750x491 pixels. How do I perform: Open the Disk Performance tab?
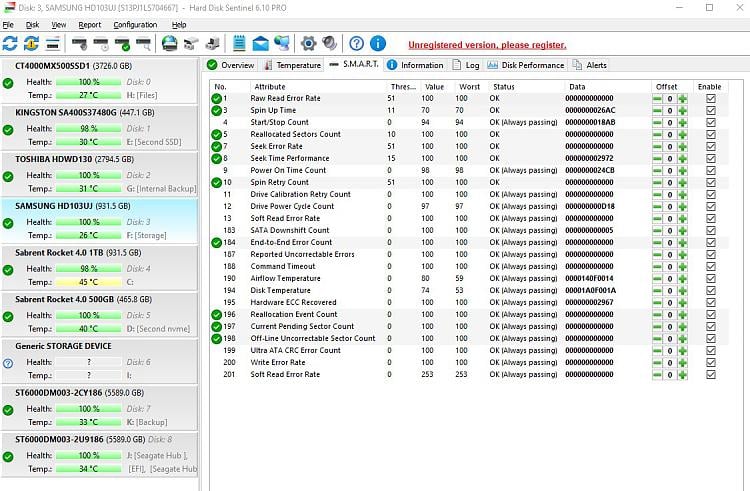(x=526, y=65)
